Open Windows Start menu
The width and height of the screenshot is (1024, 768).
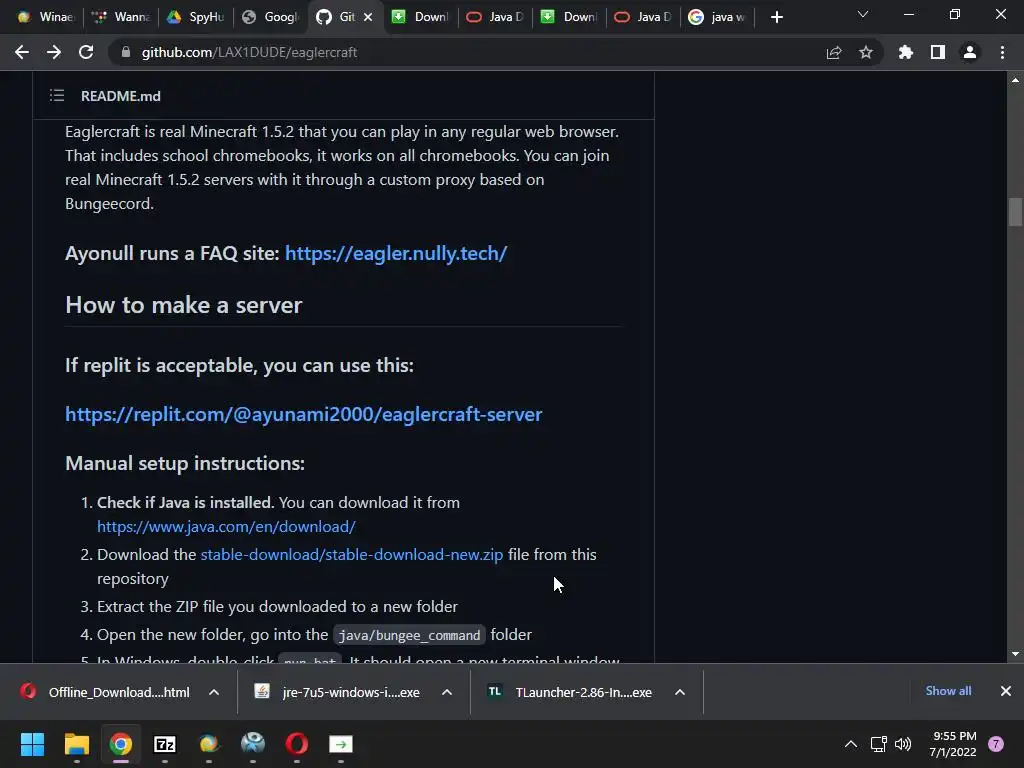[32, 744]
